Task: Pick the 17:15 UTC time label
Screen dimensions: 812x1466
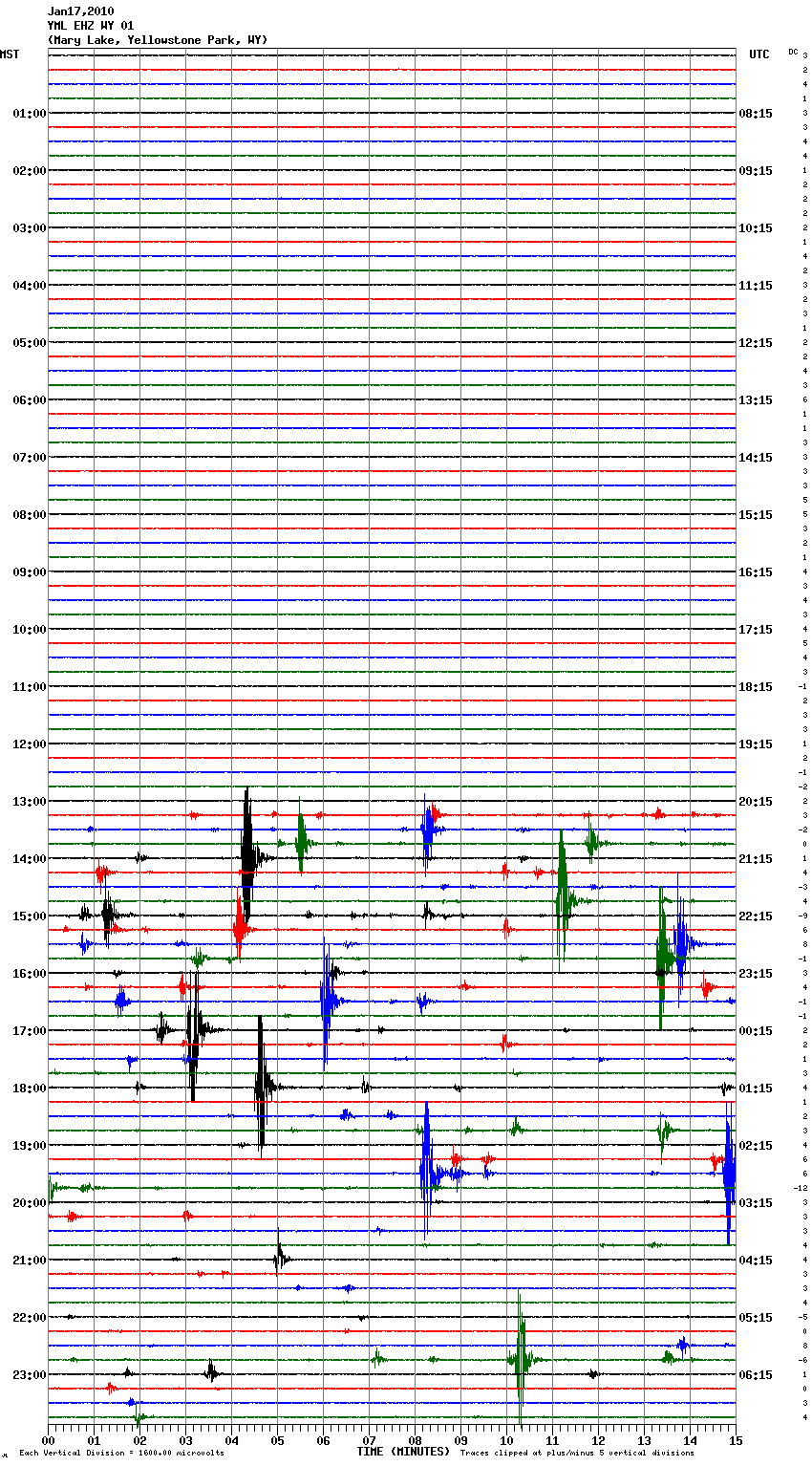Action: 756,630
